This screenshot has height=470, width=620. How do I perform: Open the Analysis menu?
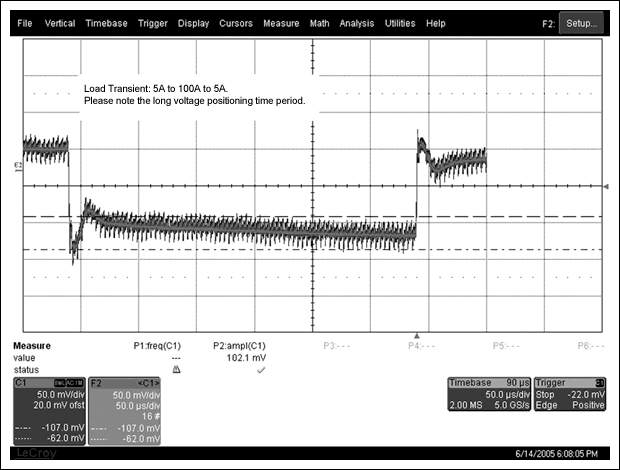pos(357,24)
